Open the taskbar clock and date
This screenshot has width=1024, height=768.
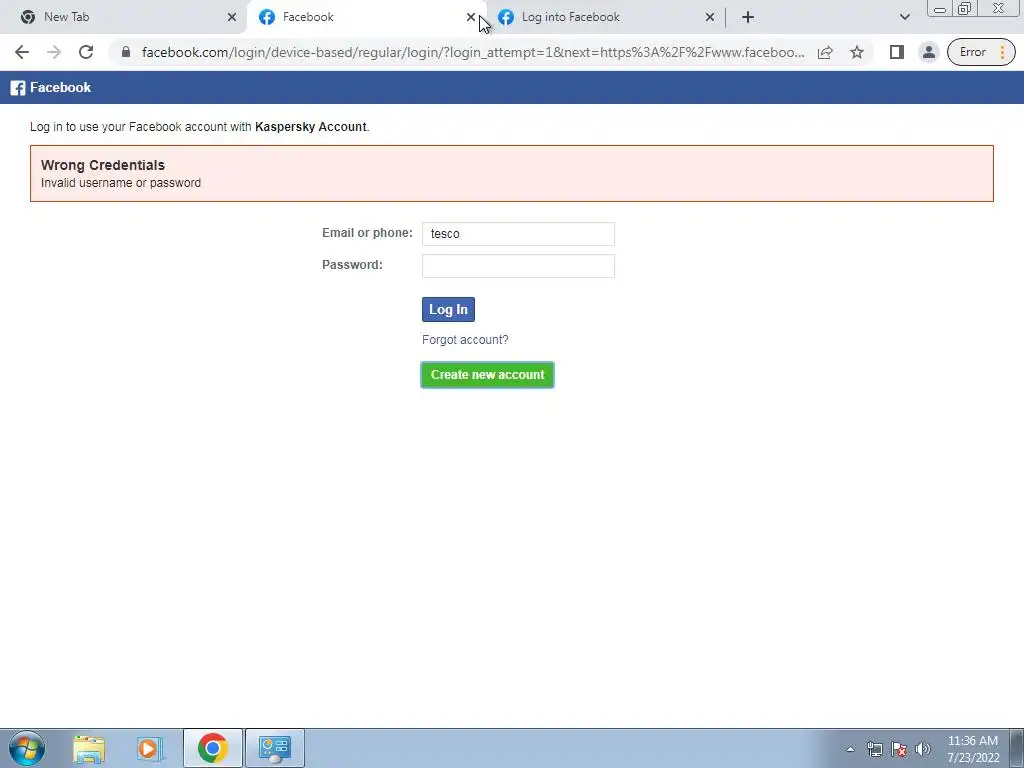972,749
